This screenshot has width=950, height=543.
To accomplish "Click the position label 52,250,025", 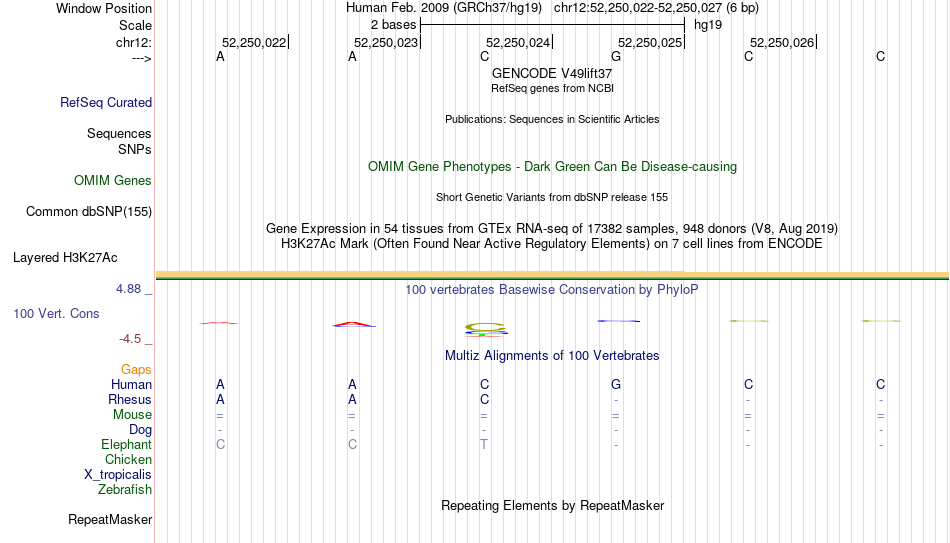I will point(650,43).
